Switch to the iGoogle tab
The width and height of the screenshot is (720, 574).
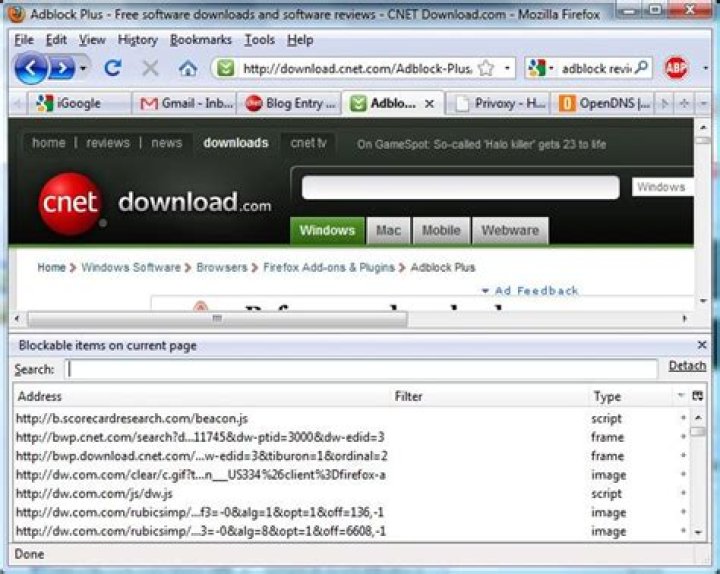tap(79, 103)
